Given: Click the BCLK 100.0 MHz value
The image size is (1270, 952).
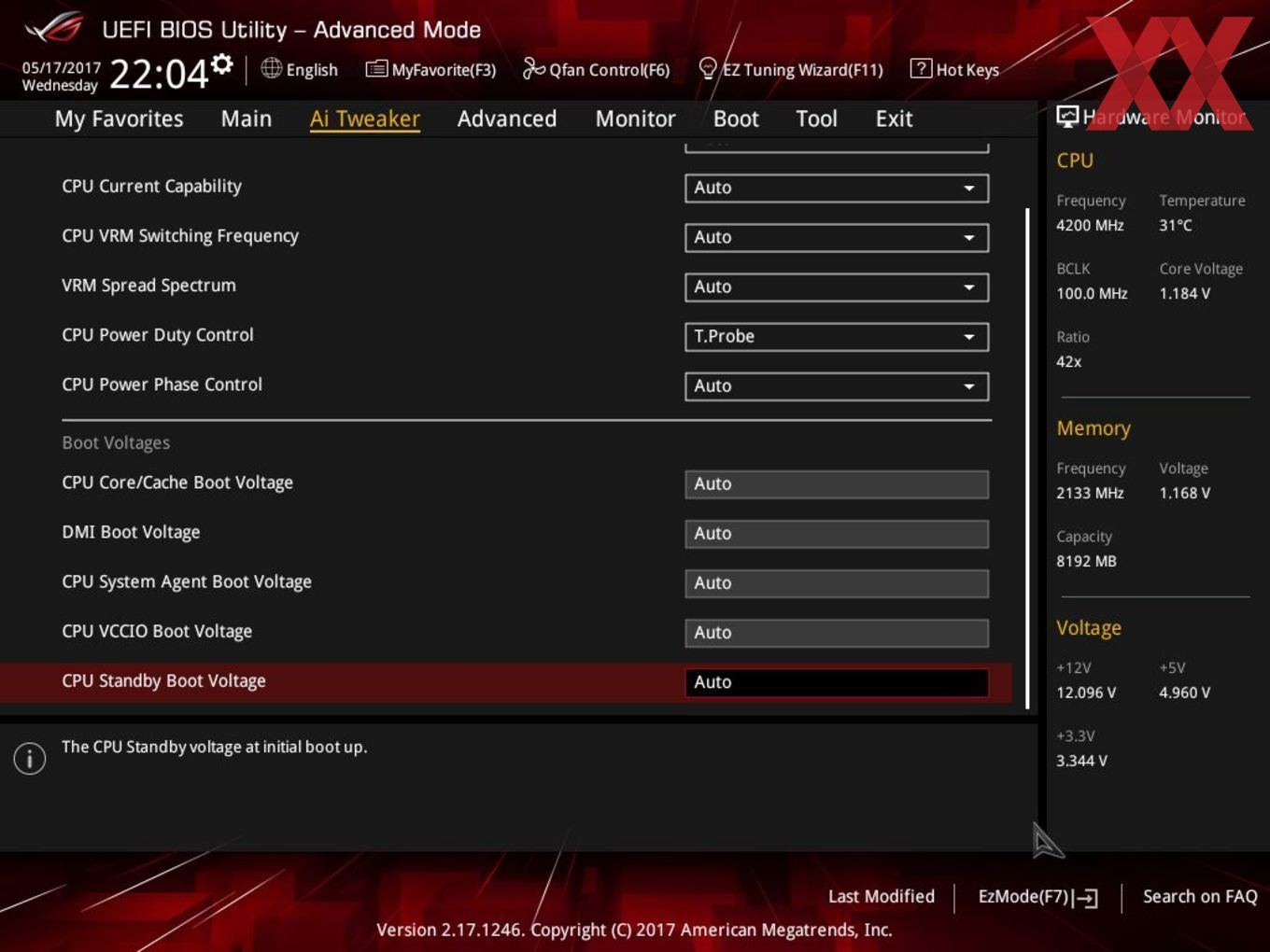Looking at the screenshot, I should click(1092, 293).
